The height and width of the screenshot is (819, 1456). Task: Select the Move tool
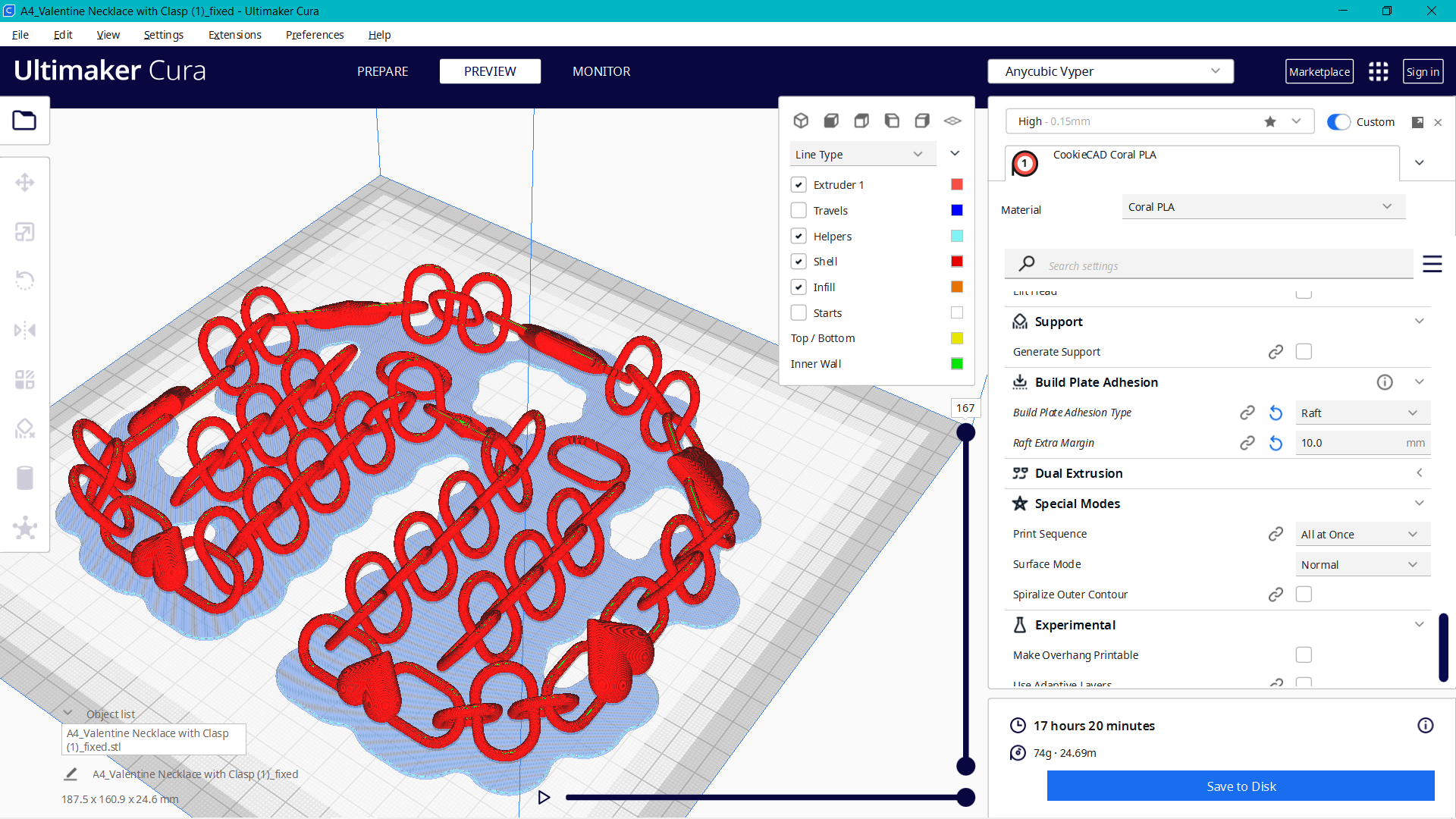tap(25, 182)
